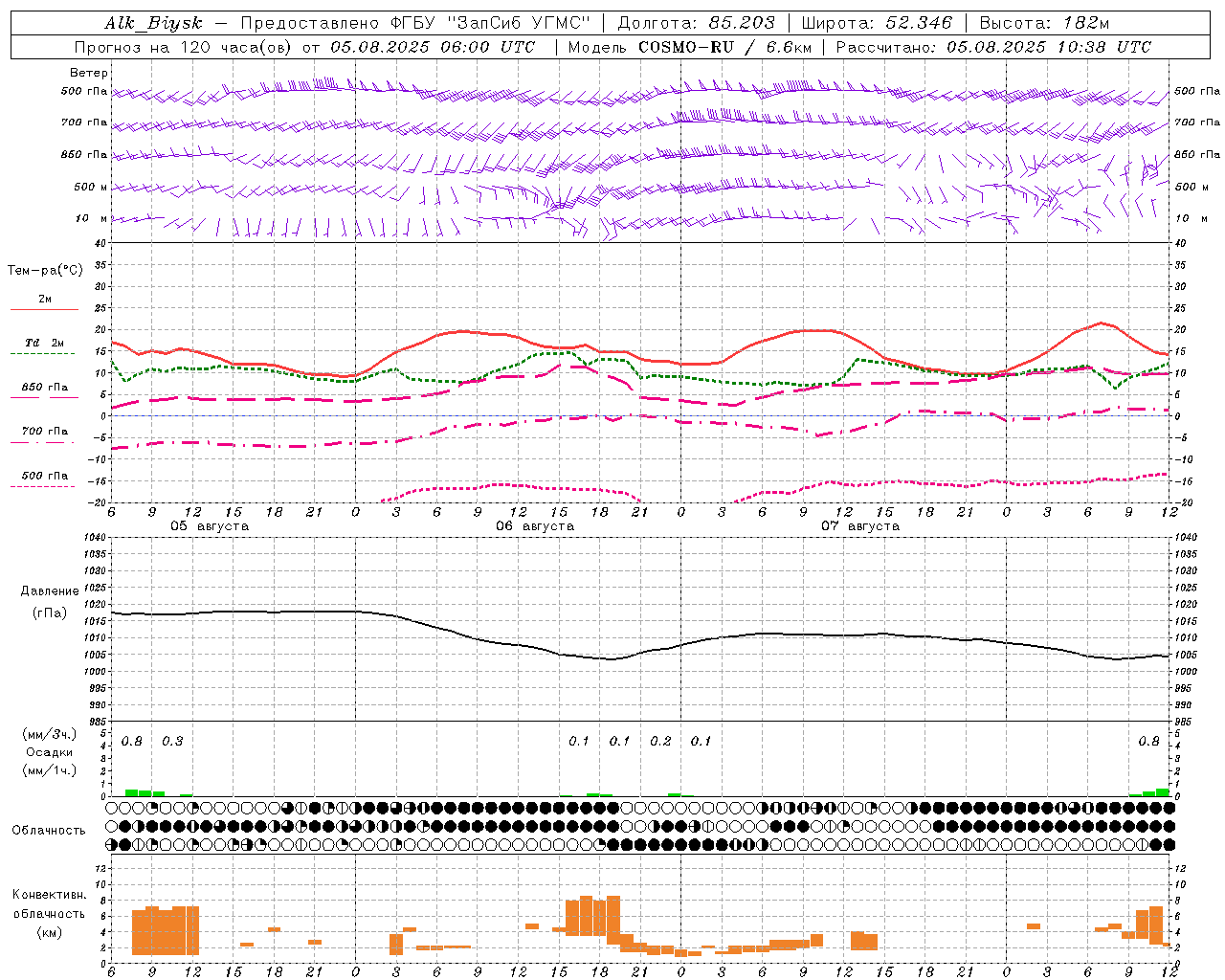Click the 07 августа date label

pos(860,526)
